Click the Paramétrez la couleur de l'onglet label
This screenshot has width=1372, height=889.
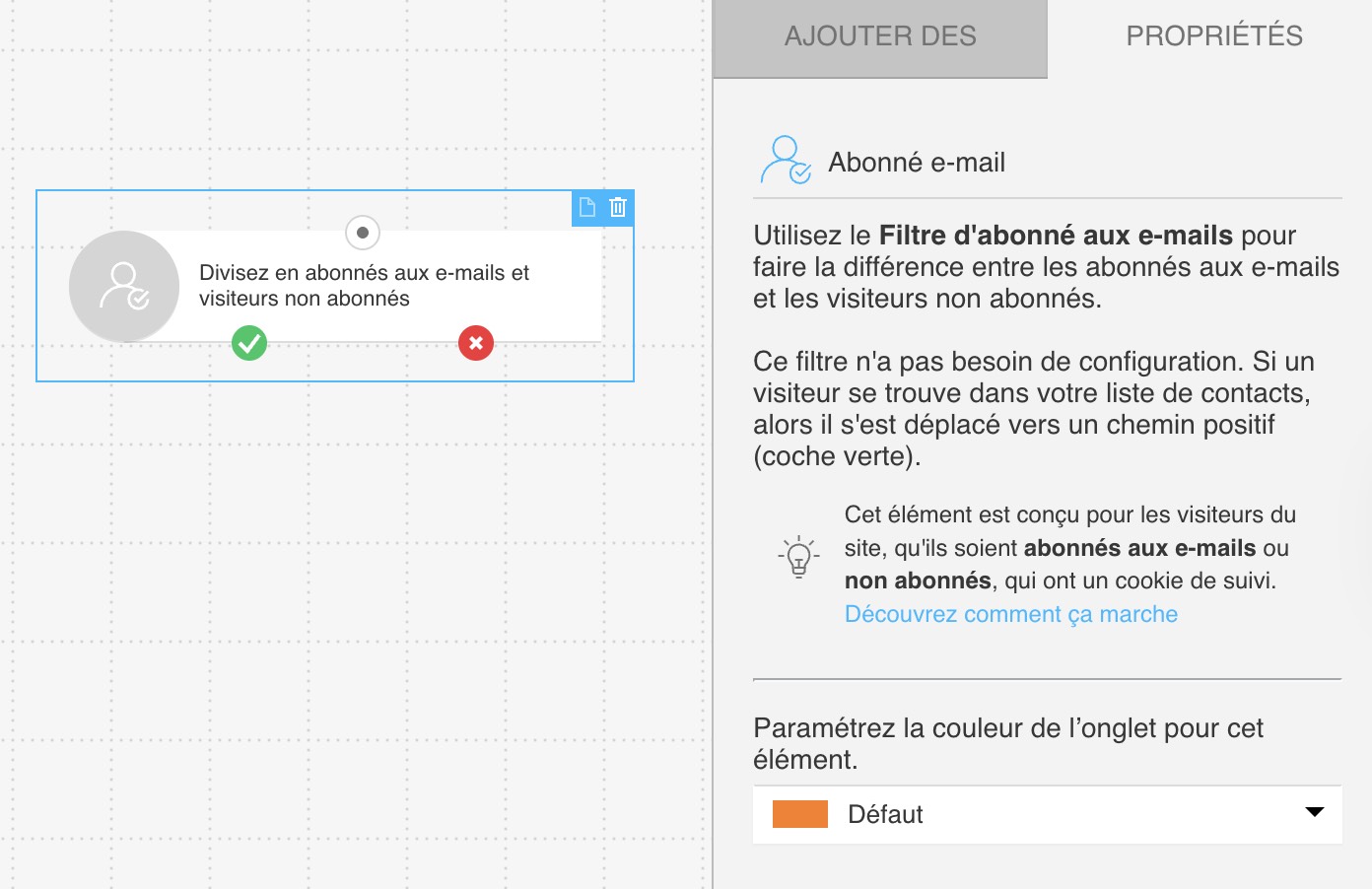[x=1008, y=743]
